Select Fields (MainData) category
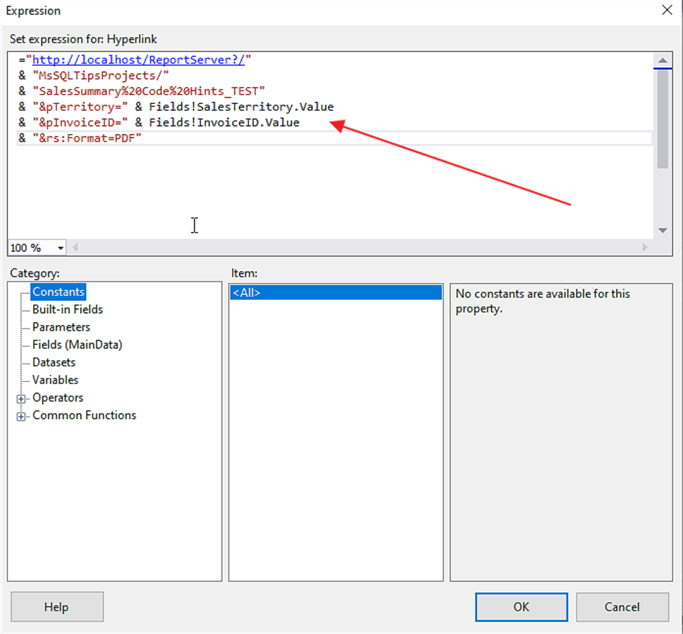Viewport: 683px width, 634px height. pos(77,345)
